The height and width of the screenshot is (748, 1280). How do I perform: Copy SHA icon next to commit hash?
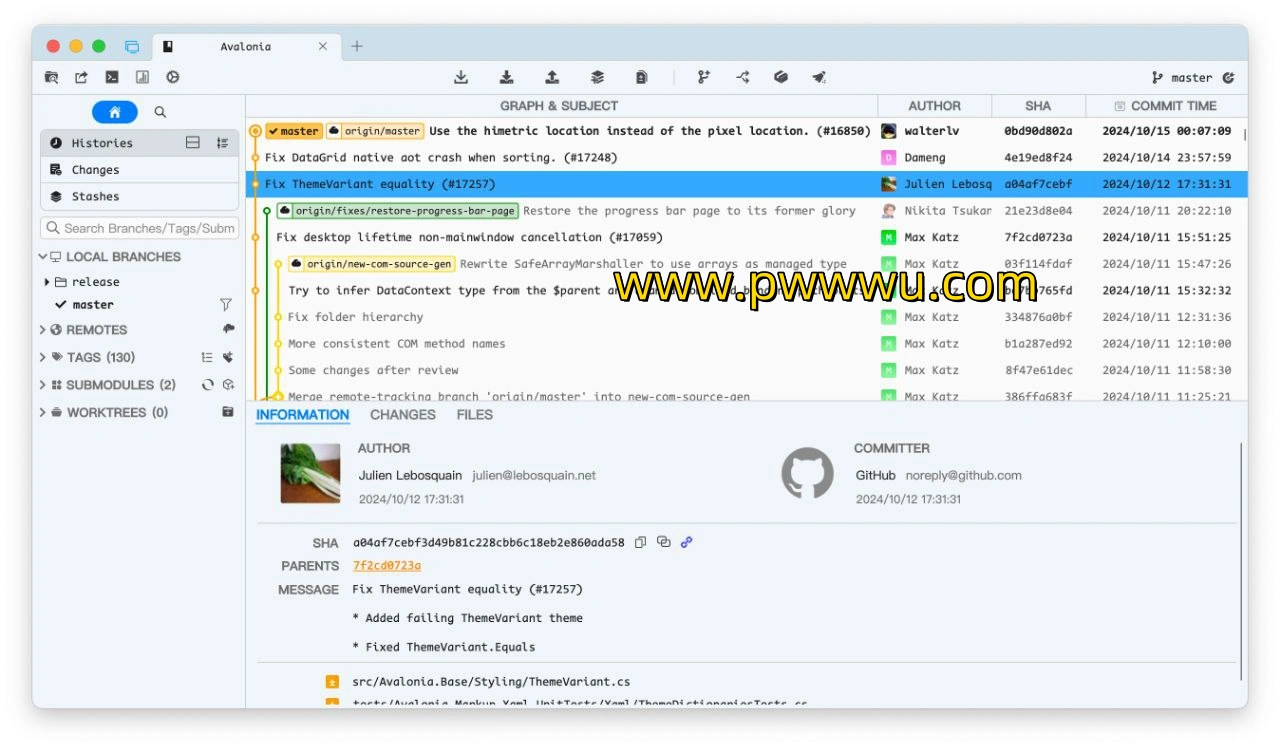[x=641, y=542]
